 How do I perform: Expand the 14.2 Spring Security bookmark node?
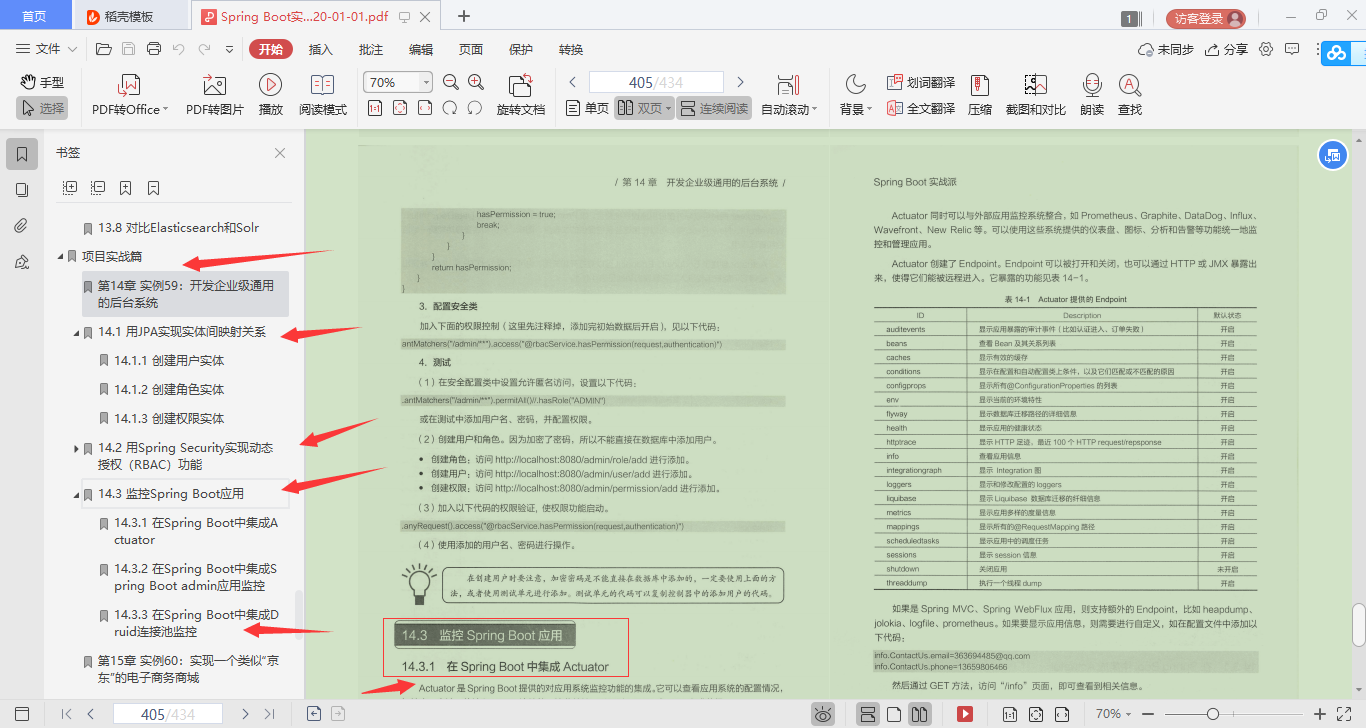(x=76, y=448)
